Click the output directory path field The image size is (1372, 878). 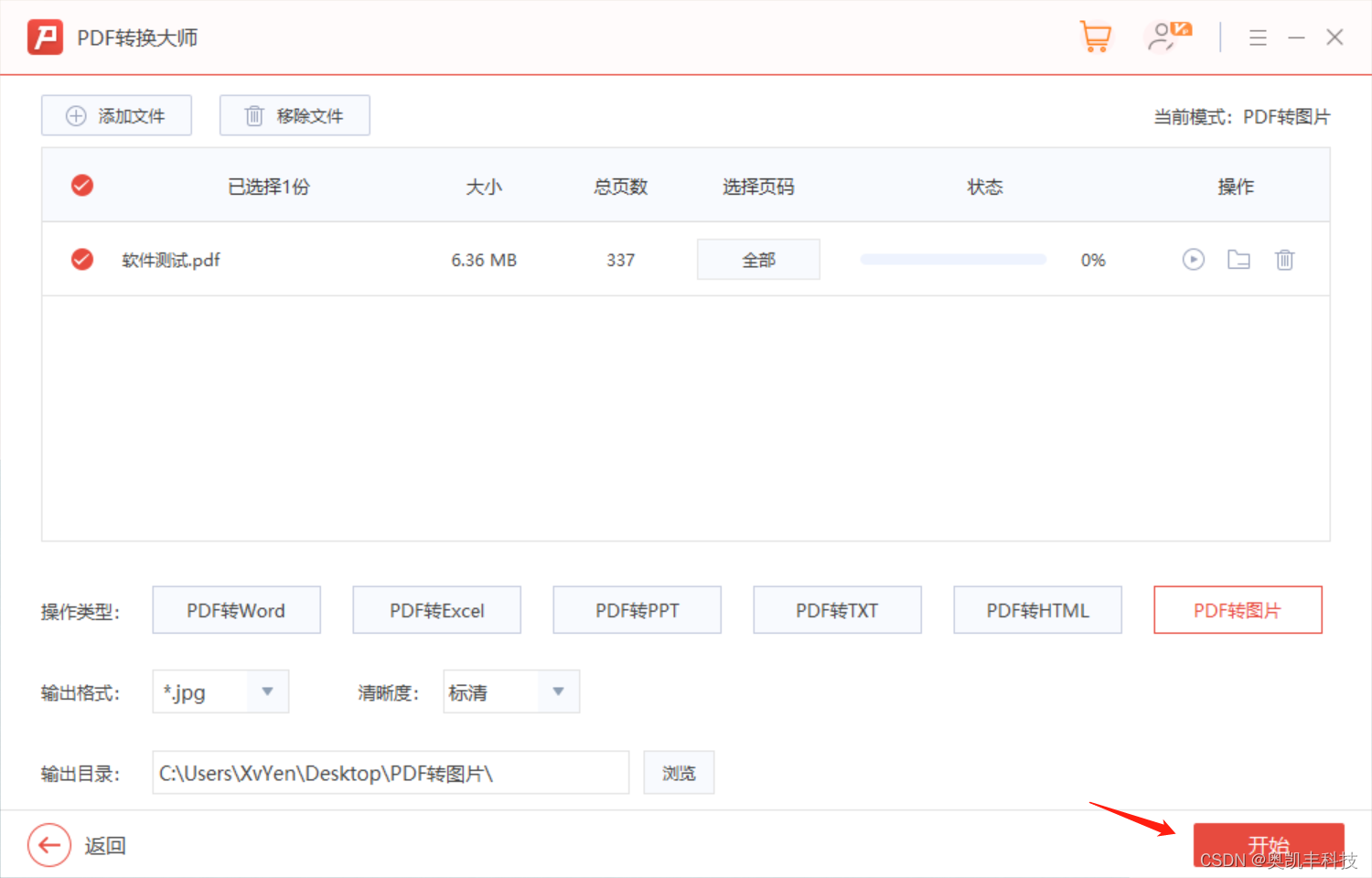pos(391,773)
